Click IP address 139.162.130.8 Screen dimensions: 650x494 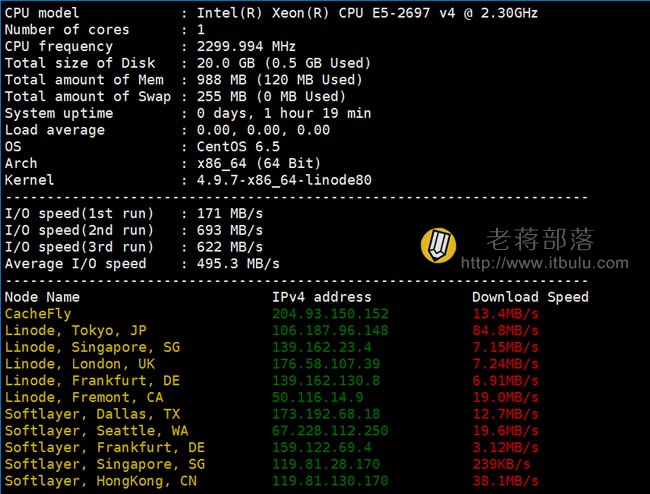coord(326,380)
